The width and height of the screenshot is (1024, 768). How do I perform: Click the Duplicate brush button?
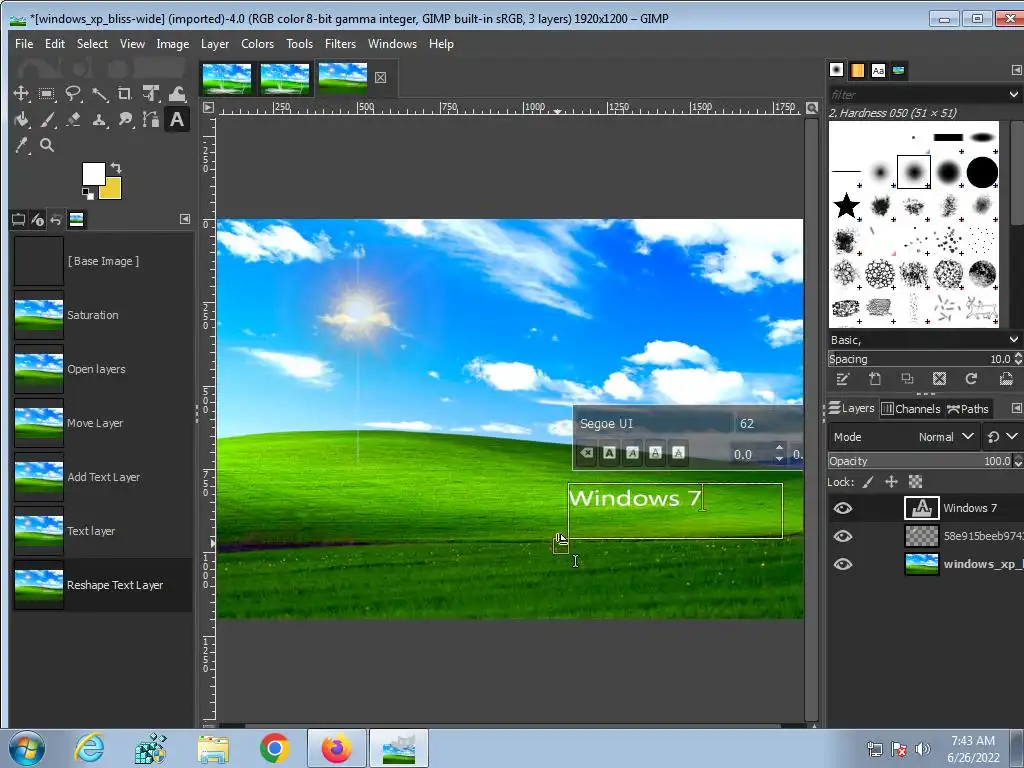coord(907,379)
